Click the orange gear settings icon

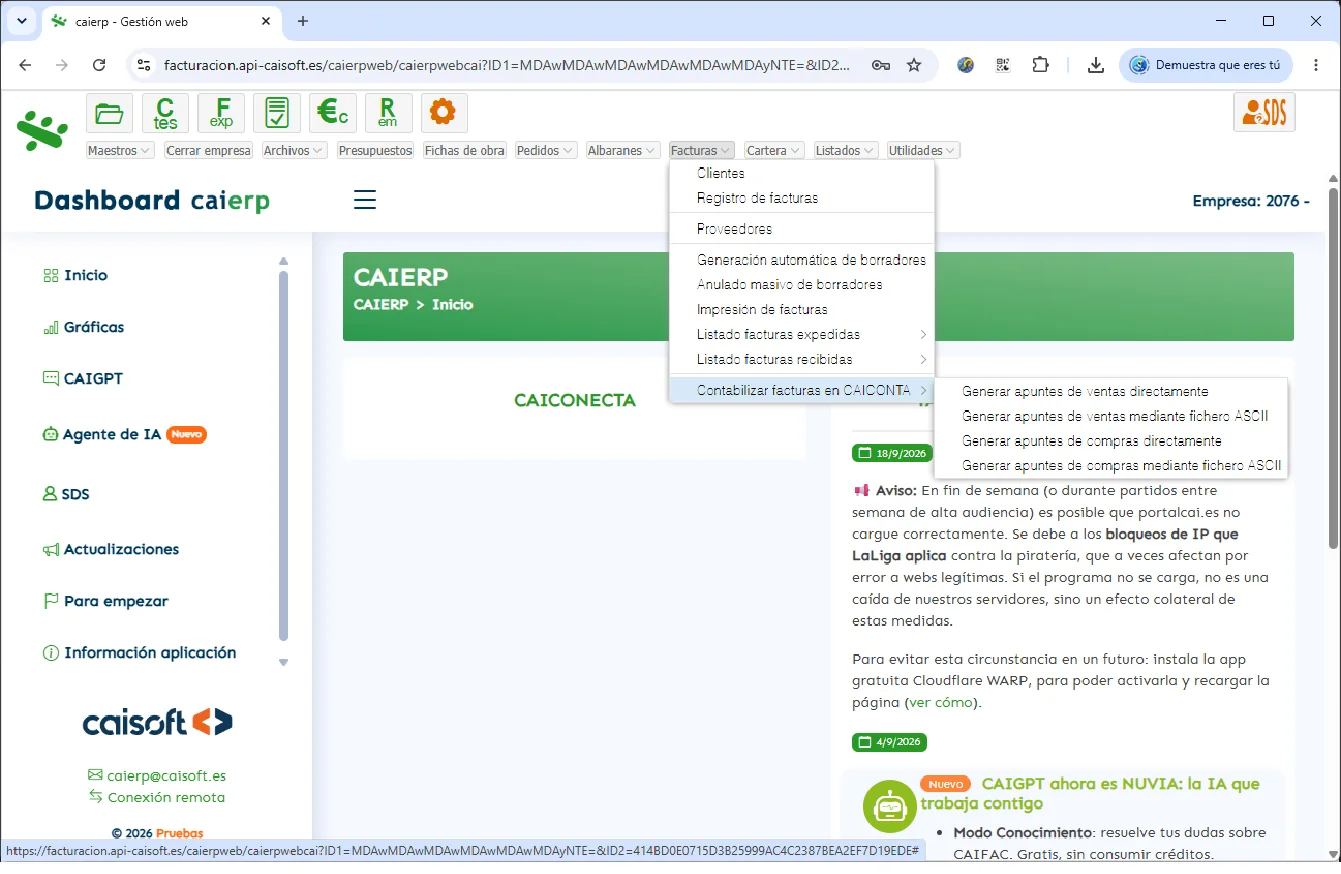click(443, 113)
